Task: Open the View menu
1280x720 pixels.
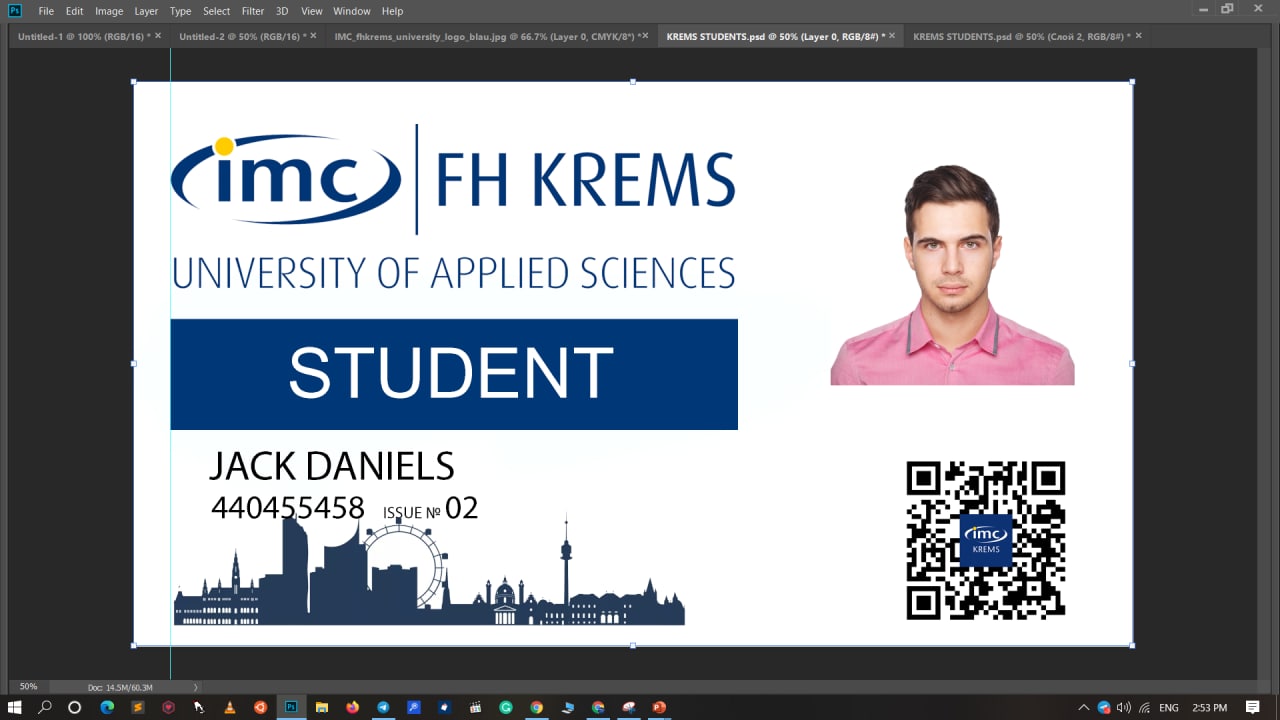Action: click(312, 11)
